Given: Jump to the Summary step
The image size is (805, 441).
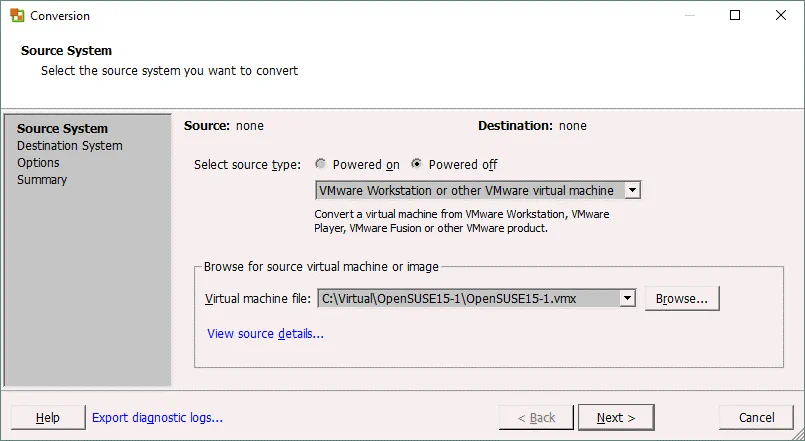Looking at the screenshot, I should pyautogui.click(x=42, y=180).
